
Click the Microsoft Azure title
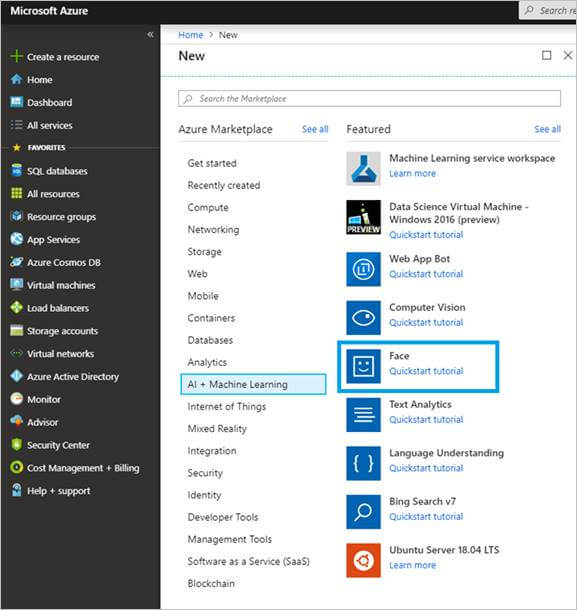tap(49, 11)
